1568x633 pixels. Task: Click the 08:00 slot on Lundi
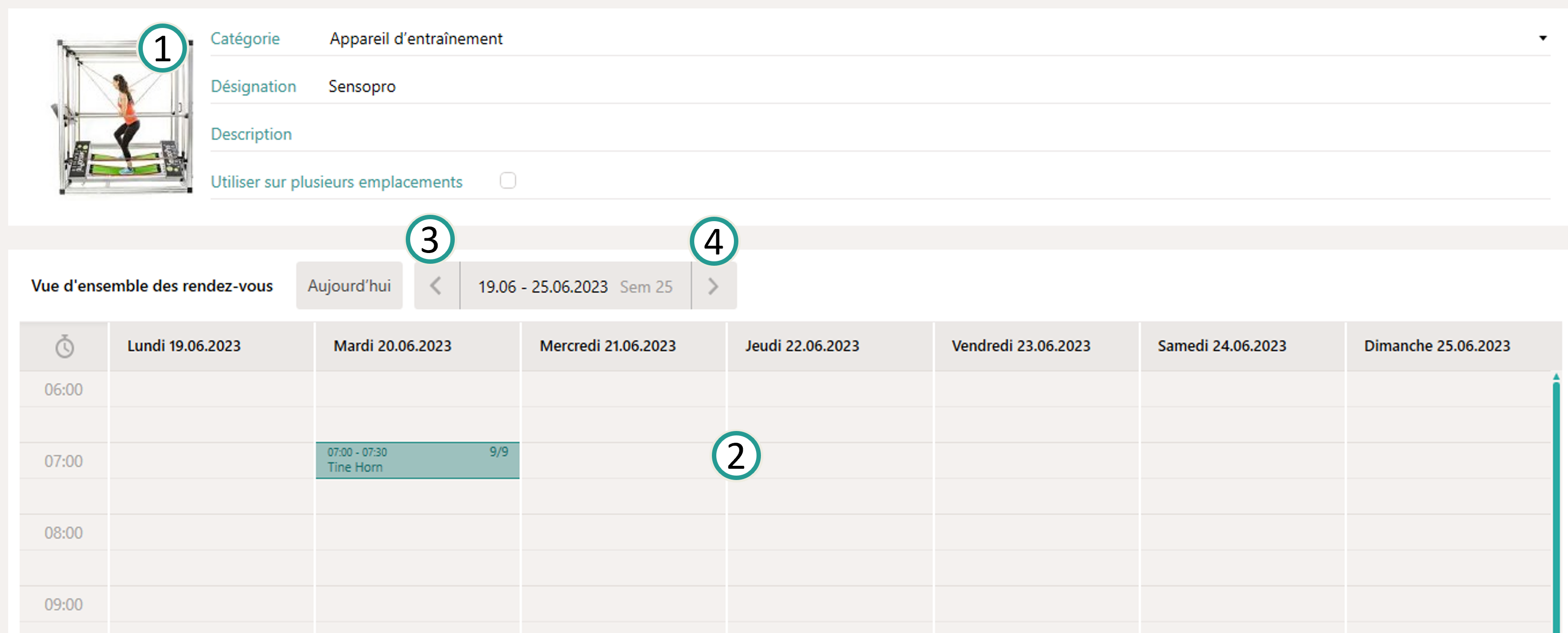[x=211, y=532]
